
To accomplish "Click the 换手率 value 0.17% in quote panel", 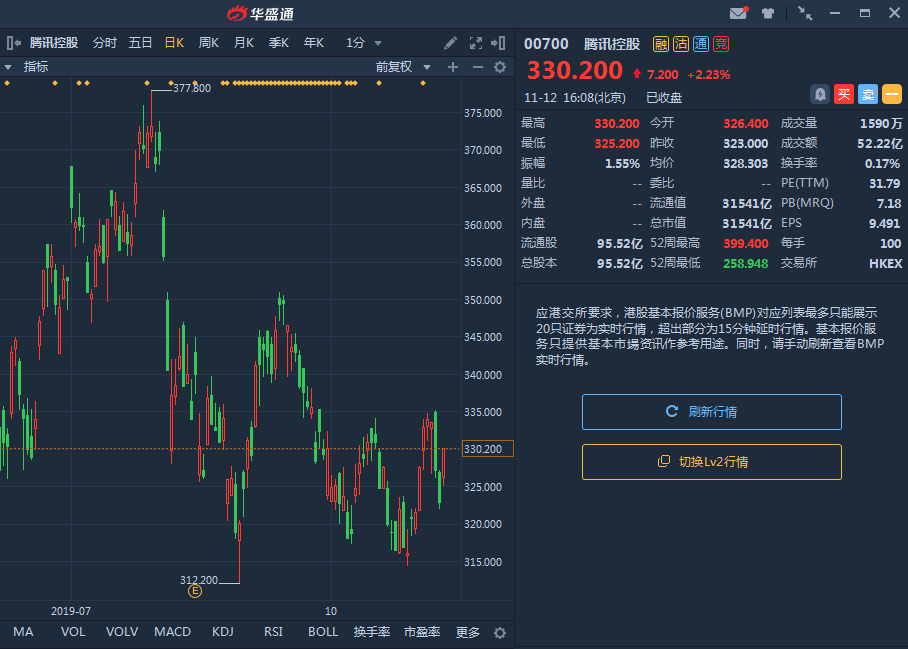I will [x=883, y=164].
